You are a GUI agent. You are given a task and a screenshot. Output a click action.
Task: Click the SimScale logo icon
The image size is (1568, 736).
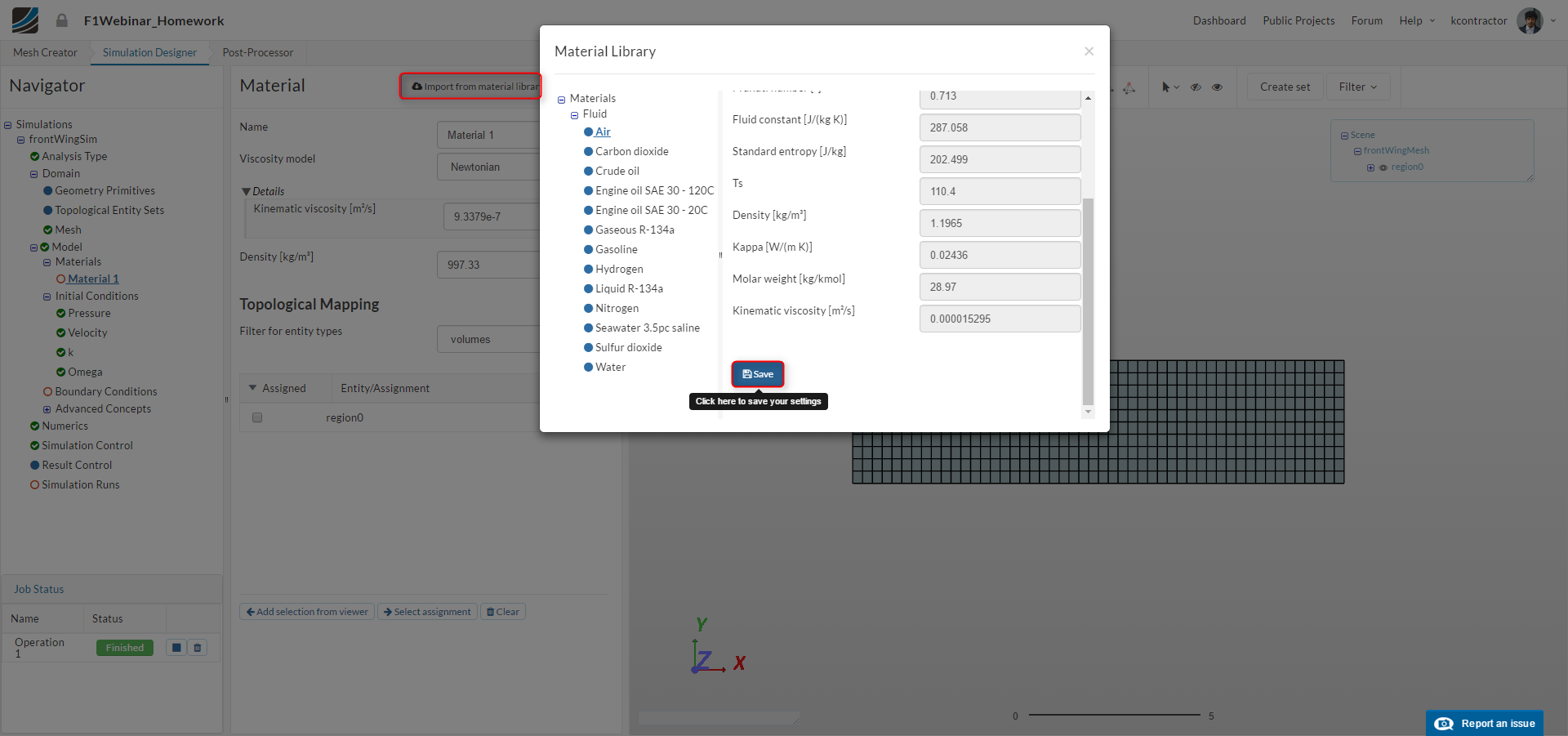pos(25,20)
